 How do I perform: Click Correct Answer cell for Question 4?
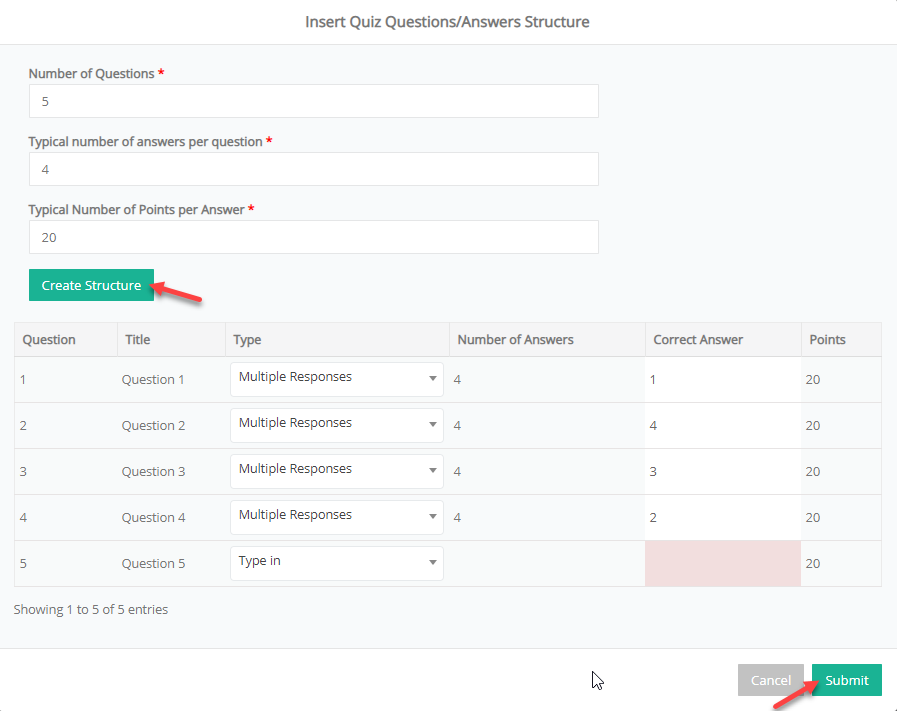723,518
